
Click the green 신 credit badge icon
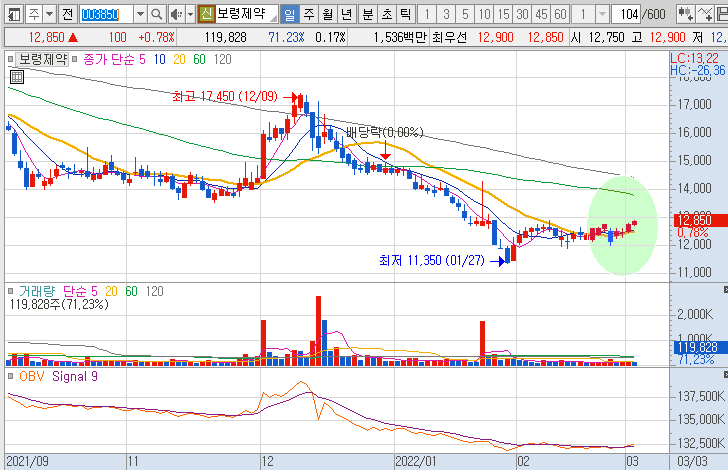(x=207, y=14)
